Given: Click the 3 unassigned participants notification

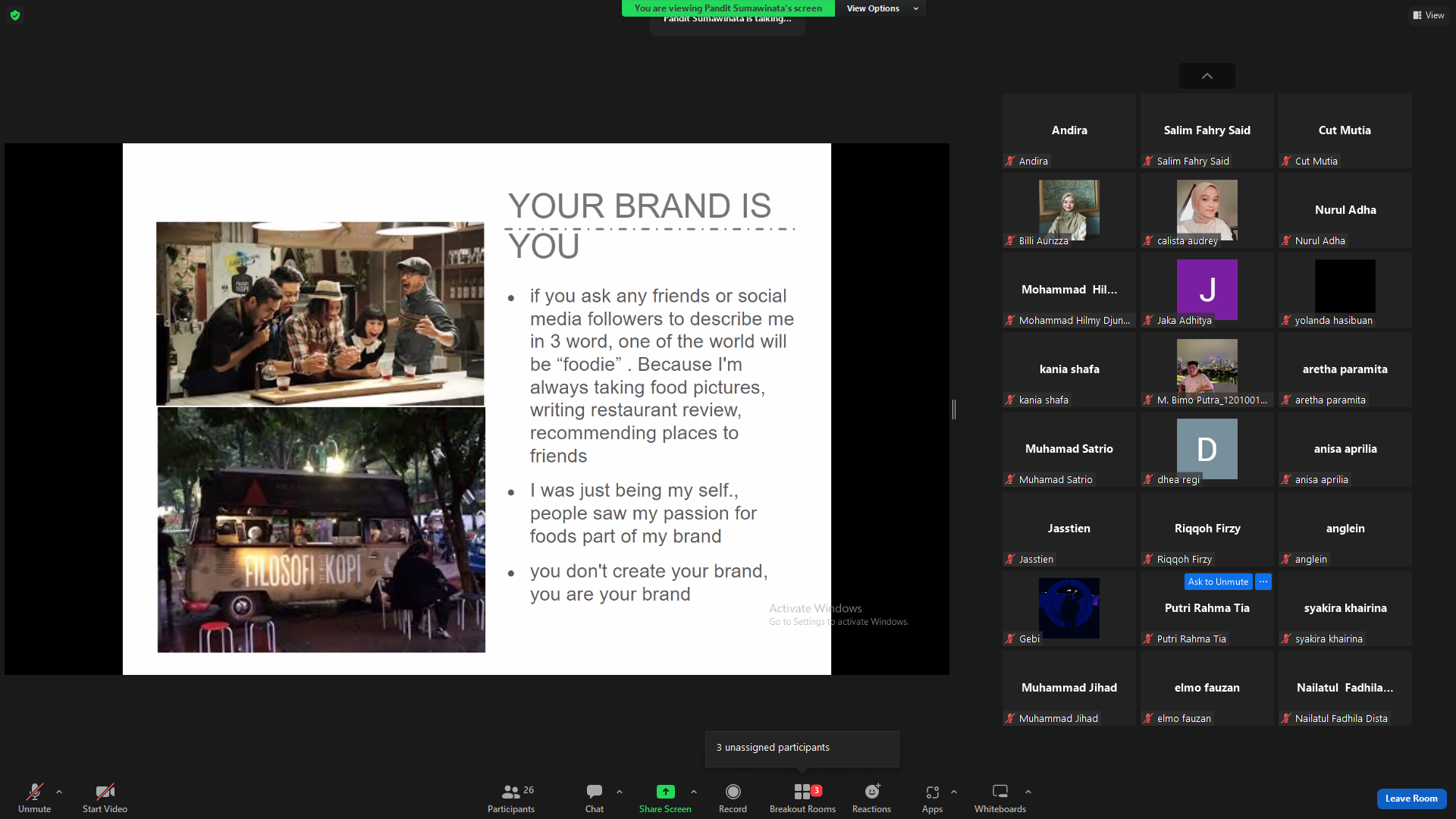Looking at the screenshot, I should [x=802, y=748].
